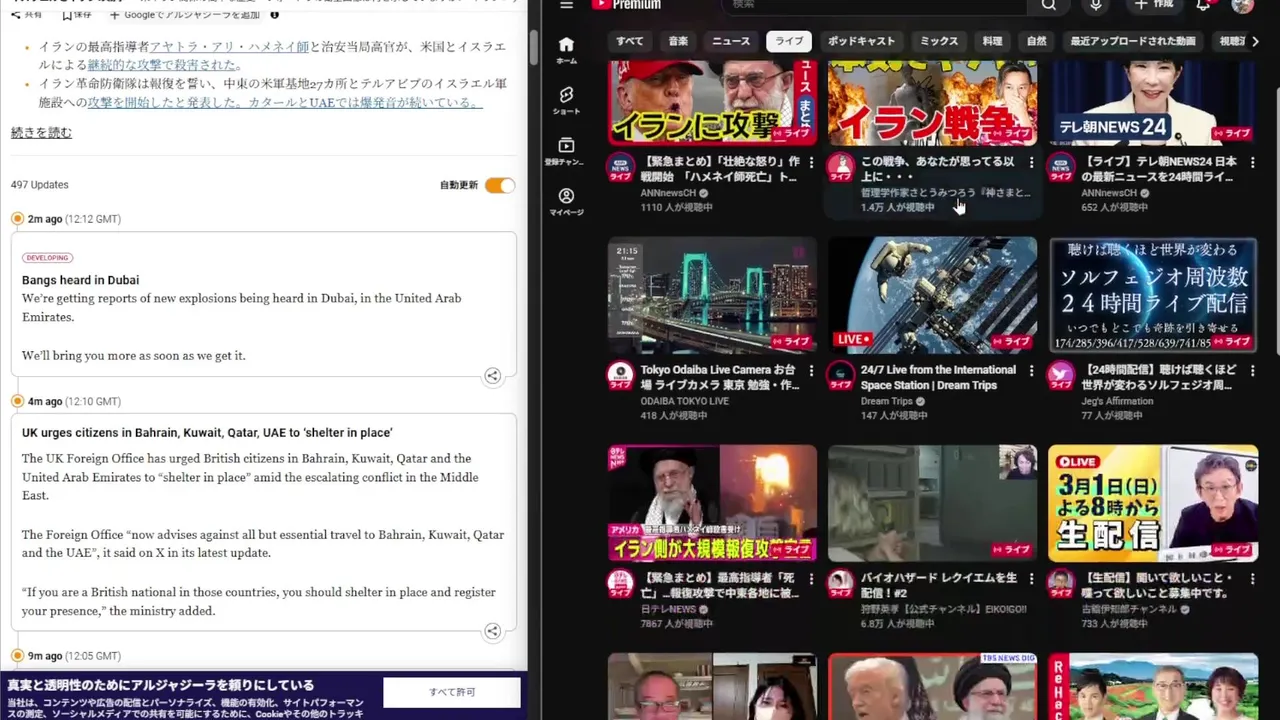Open ODAIBA TOKYO LIVE channel avatar
The width and height of the screenshot is (1280, 720).
[620, 376]
